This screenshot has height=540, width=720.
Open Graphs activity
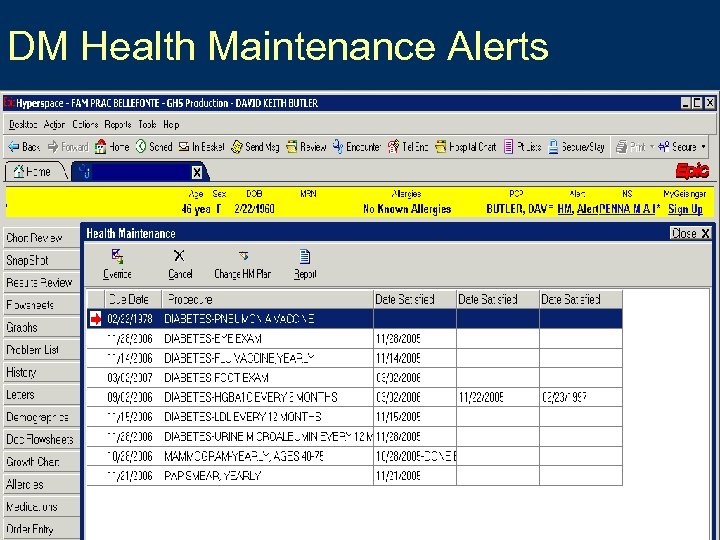(41, 327)
